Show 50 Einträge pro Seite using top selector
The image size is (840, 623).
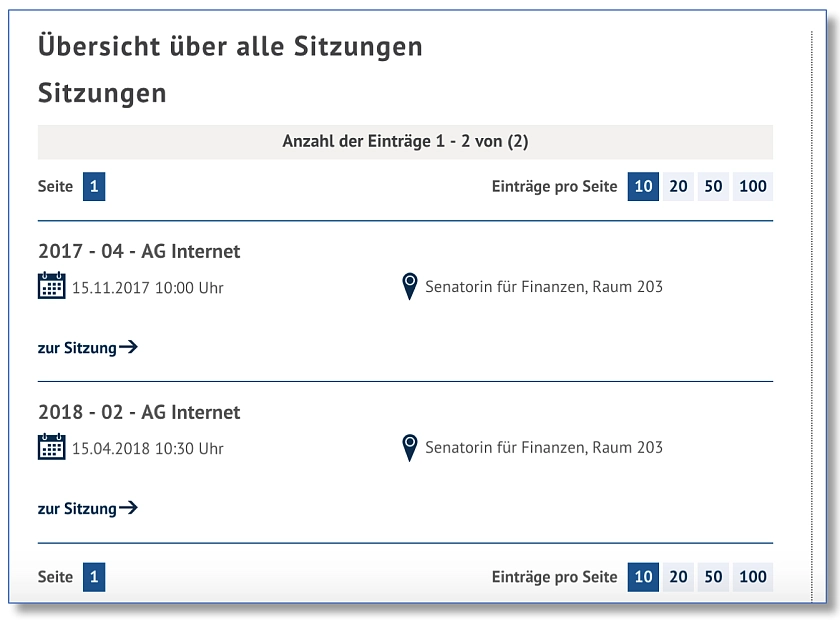point(713,186)
